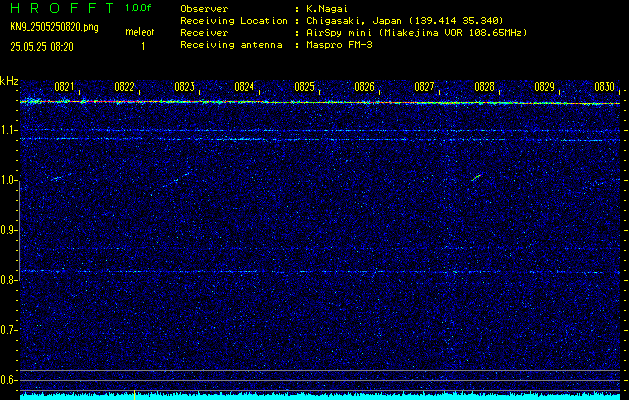
Task: Click the Receiving antenna label
Action: click(x=231, y=45)
